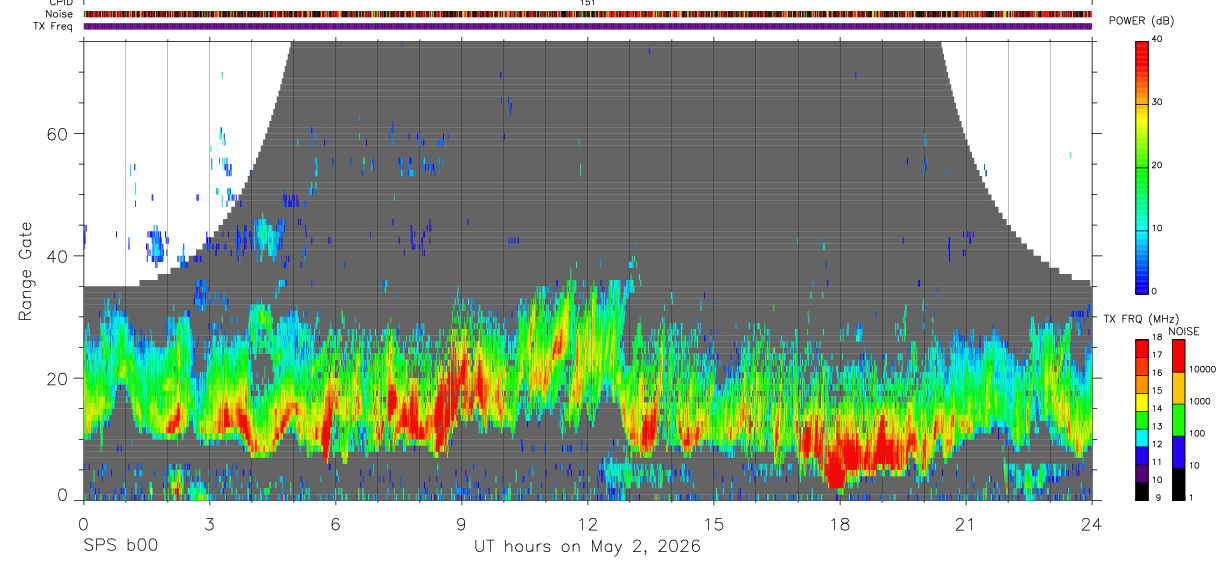Select the green 100 noise swatch
1228x567 pixels.
click(x=1178, y=420)
